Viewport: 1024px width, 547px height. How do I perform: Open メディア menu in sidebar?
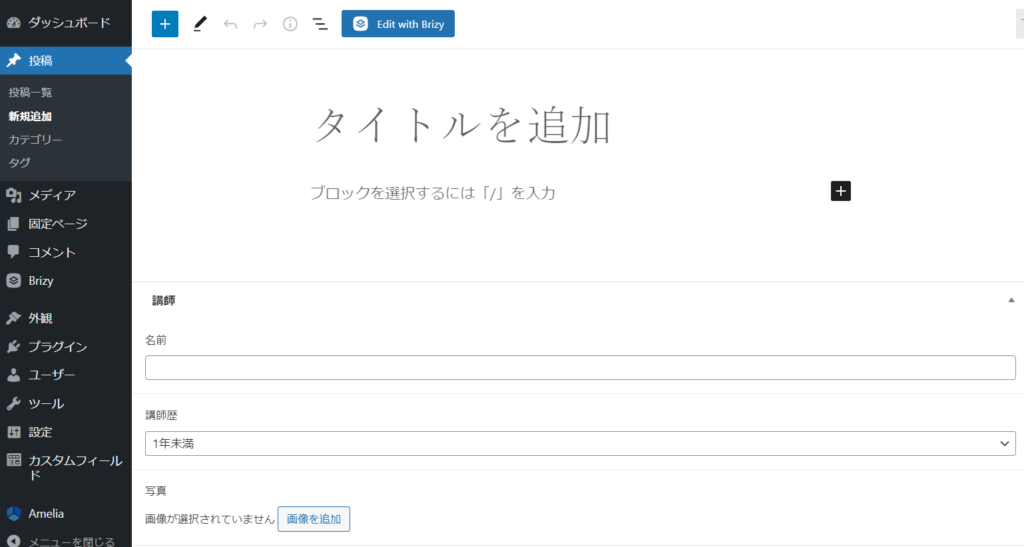pyautogui.click(x=52, y=195)
